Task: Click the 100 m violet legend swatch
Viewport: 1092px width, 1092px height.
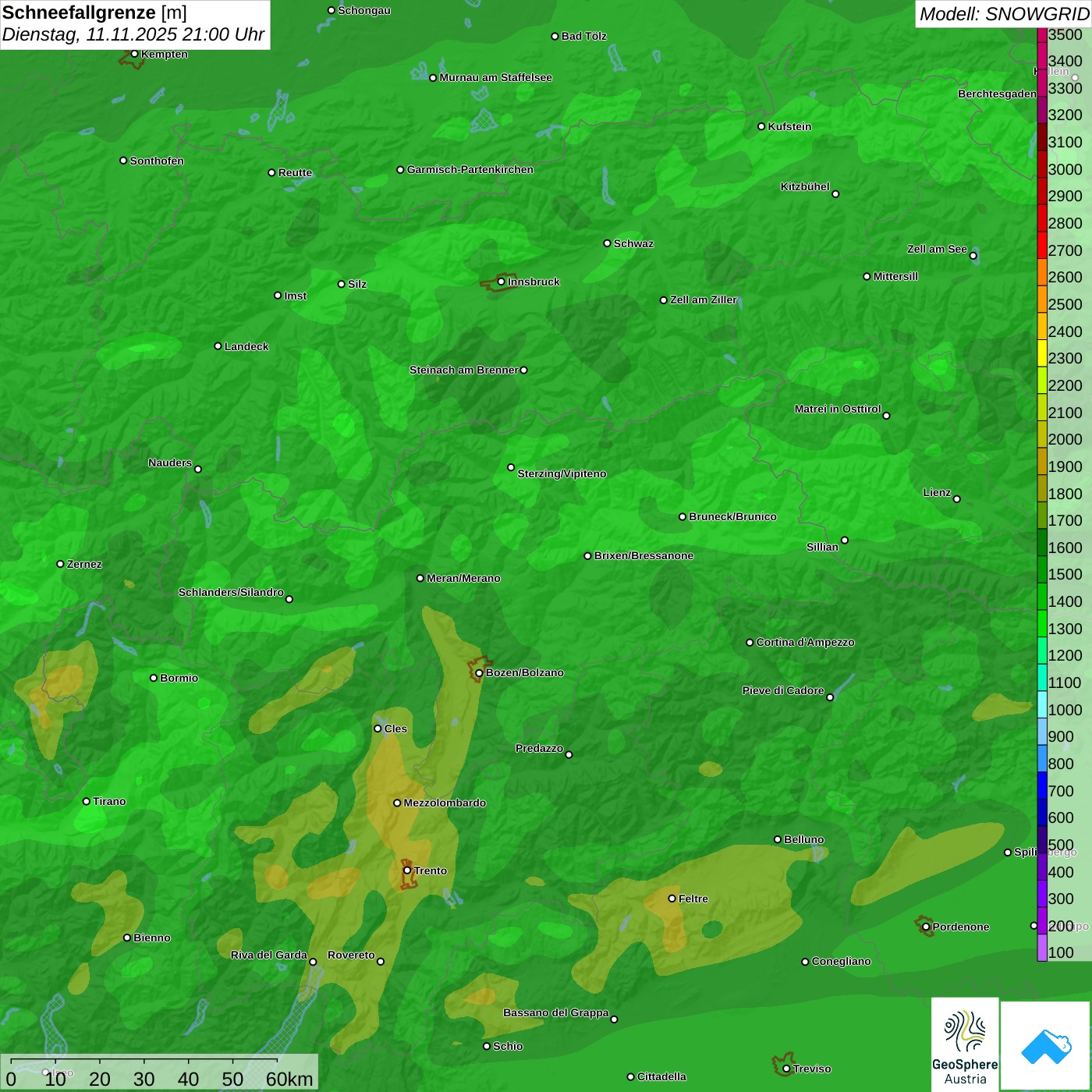Action: click(1042, 948)
